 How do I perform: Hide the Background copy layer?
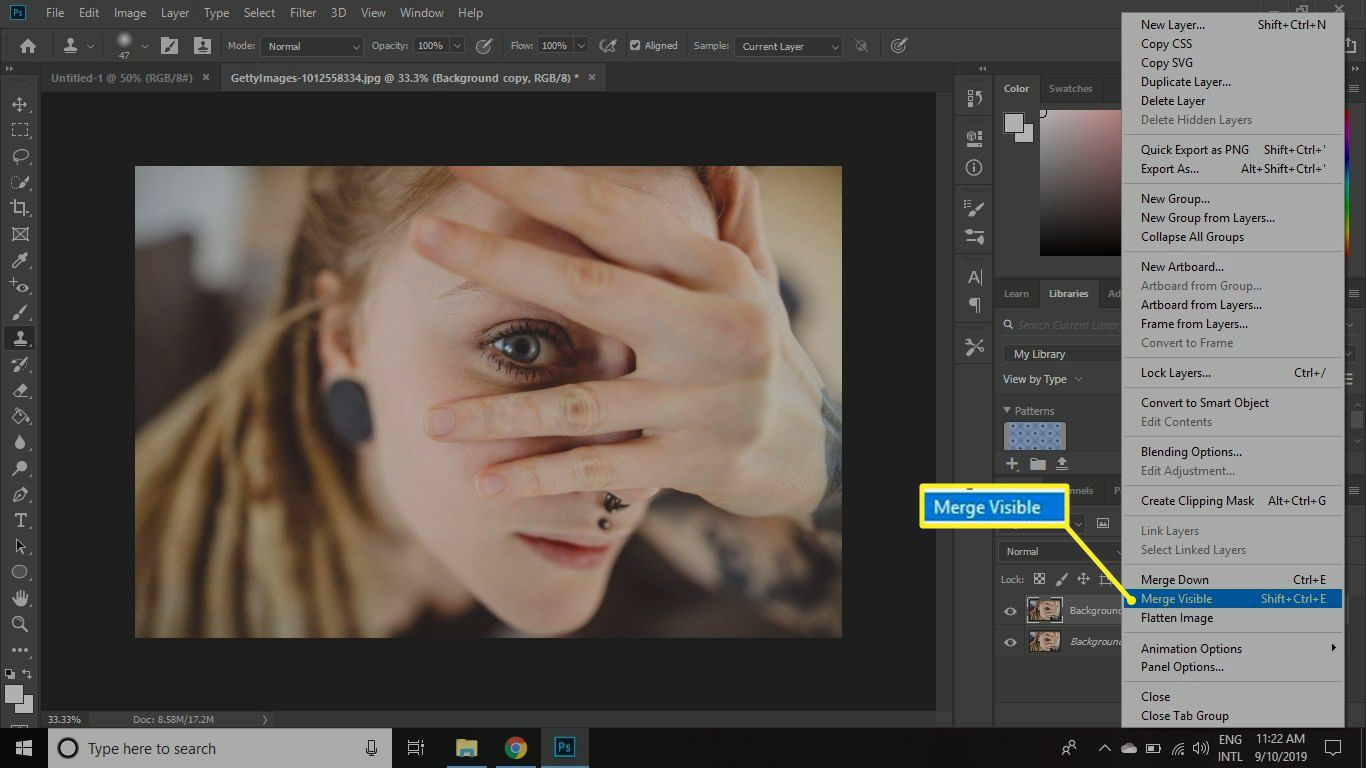pyautogui.click(x=1009, y=610)
